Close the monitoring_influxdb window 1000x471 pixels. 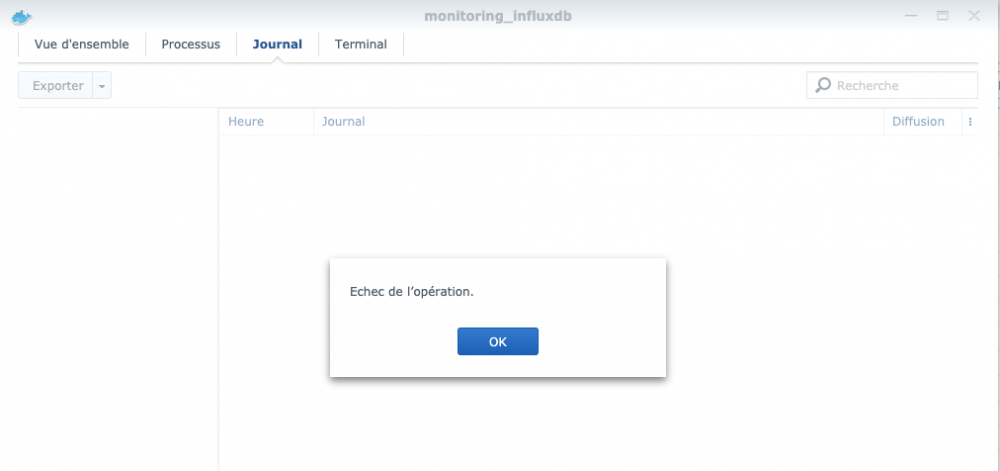[974, 16]
